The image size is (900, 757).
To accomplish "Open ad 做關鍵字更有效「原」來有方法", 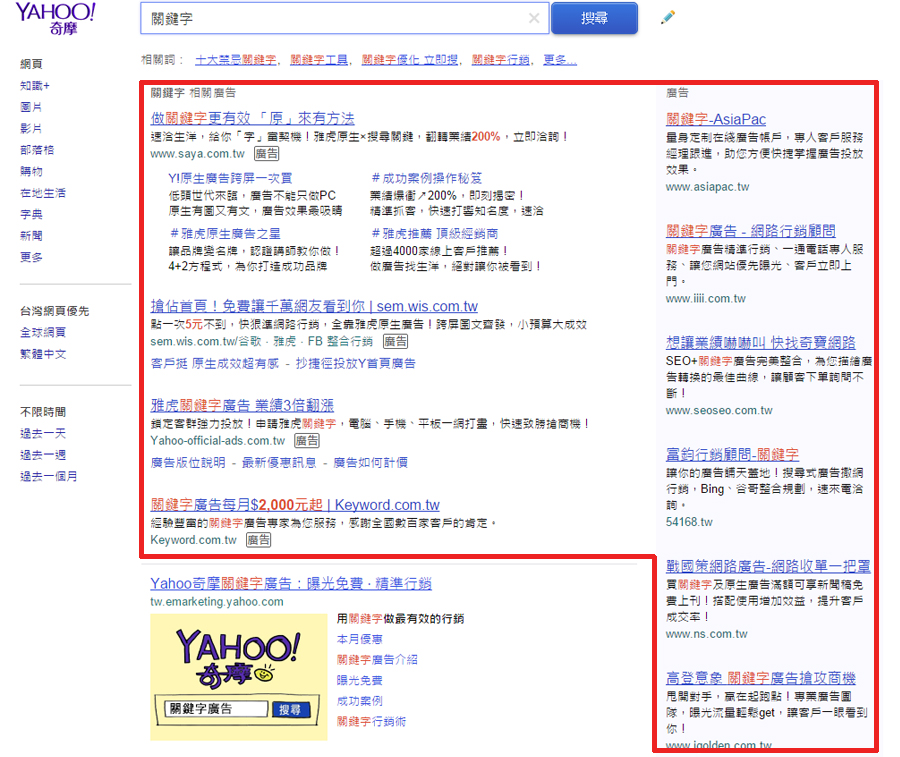I will pyautogui.click(x=252, y=119).
